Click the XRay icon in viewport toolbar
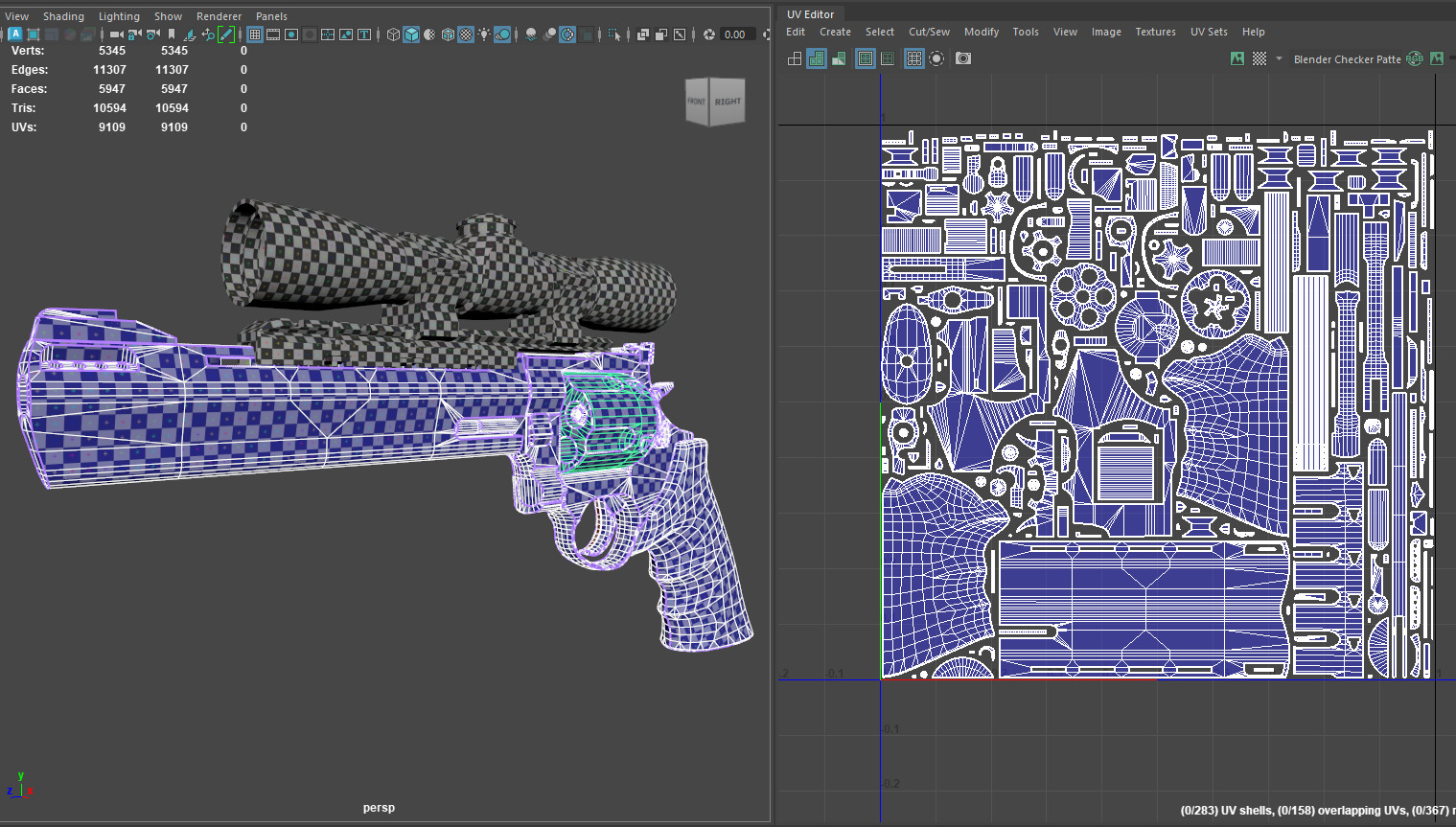1456x827 pixels. coord(643,34)
